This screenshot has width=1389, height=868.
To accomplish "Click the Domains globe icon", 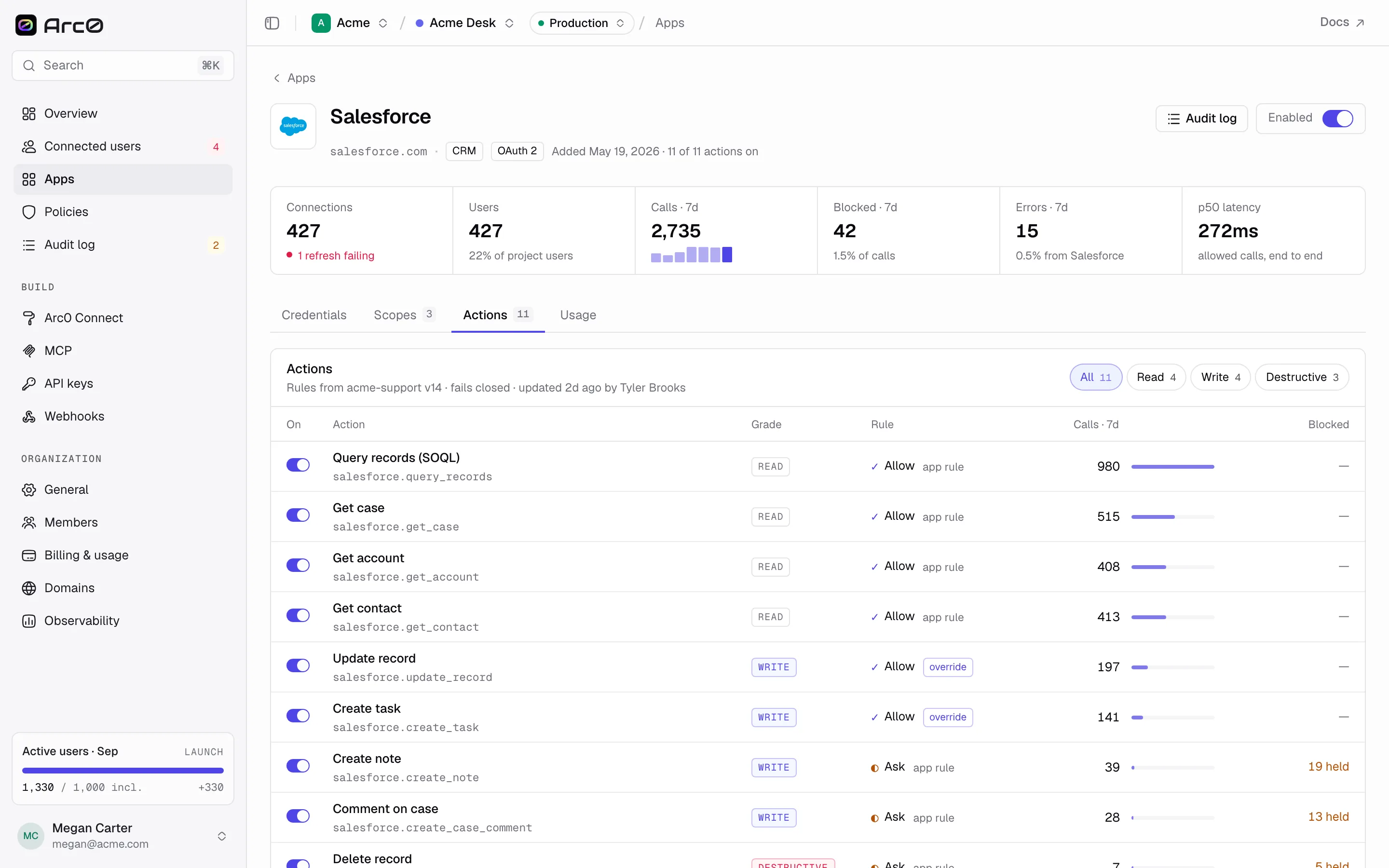I will 29,588.
